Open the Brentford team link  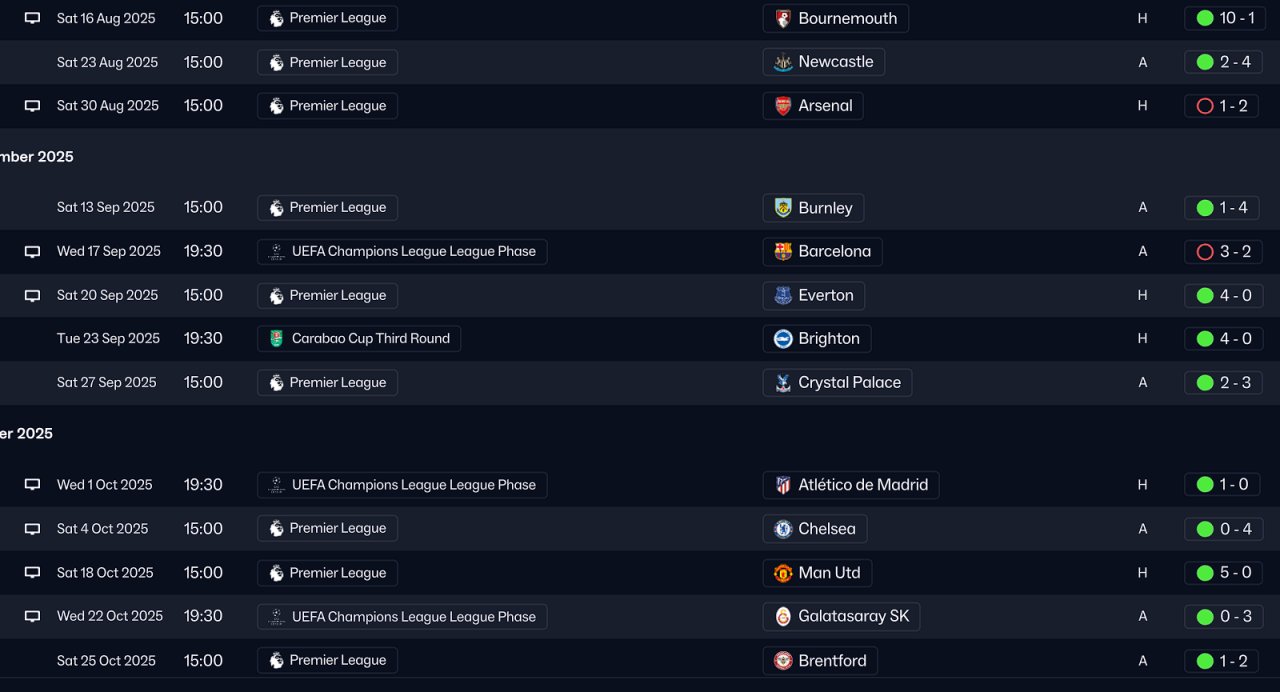point(832,661)
